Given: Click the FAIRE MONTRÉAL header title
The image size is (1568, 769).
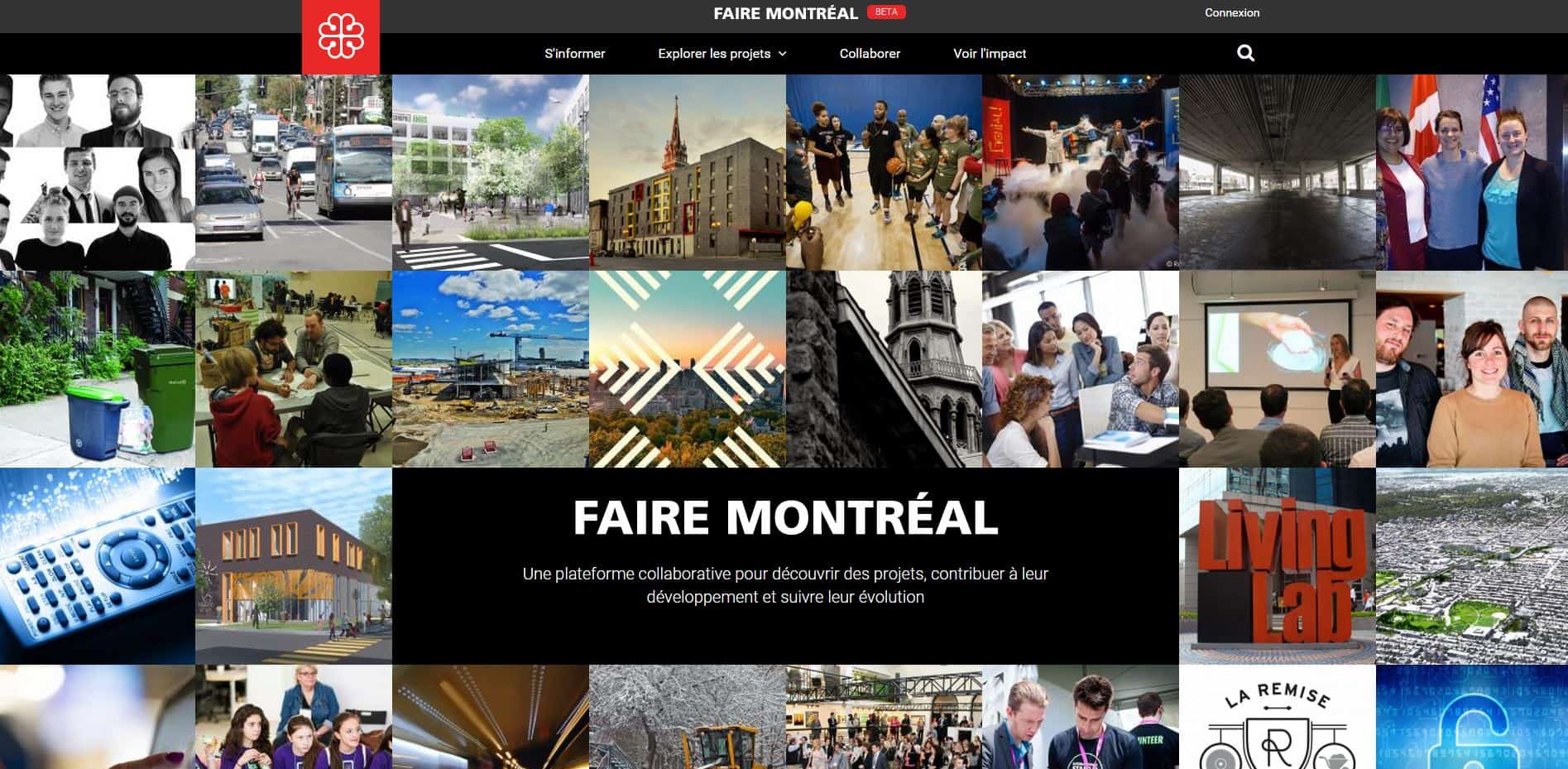Looking at the screenshot, I should [785, 13].
